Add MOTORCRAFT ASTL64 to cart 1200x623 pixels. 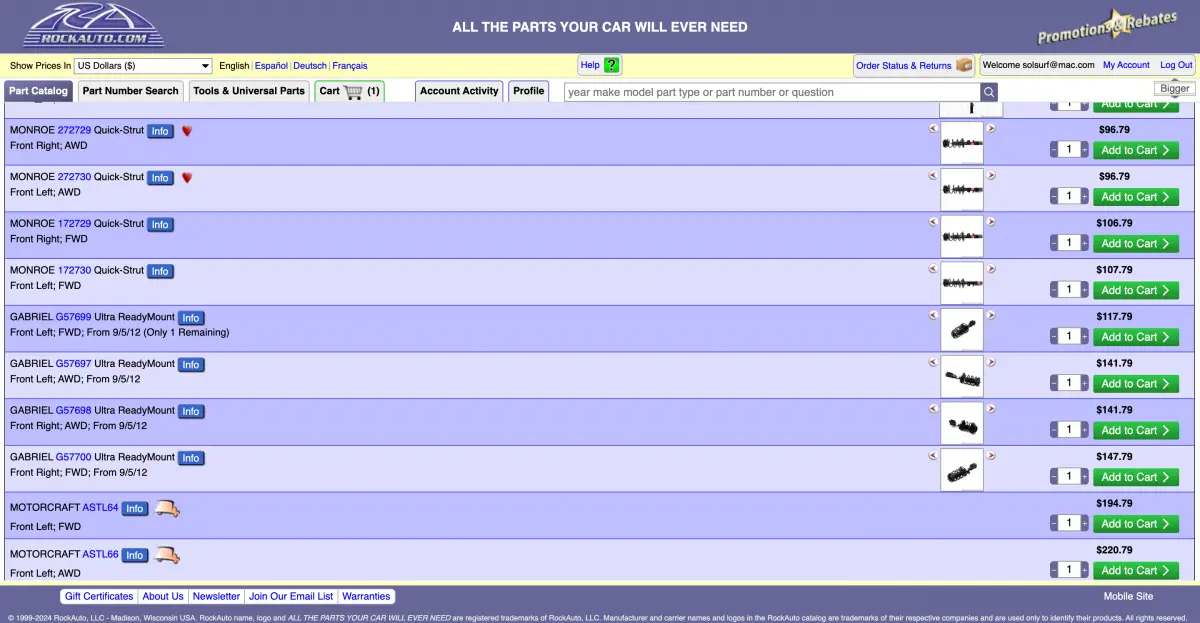pyautogui.click(x=1135, y=524)
